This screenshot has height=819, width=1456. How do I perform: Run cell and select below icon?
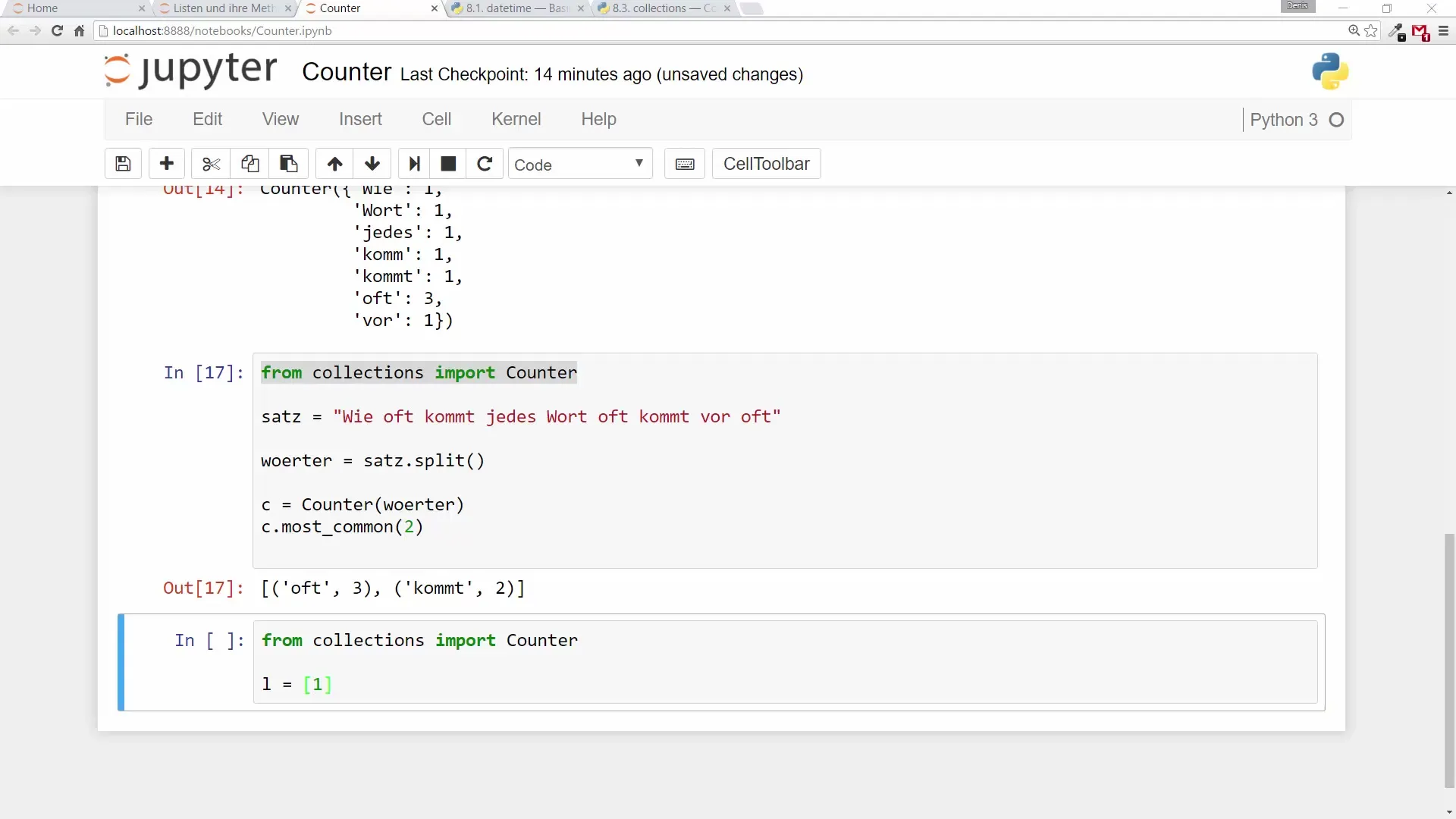click(414, 164)
